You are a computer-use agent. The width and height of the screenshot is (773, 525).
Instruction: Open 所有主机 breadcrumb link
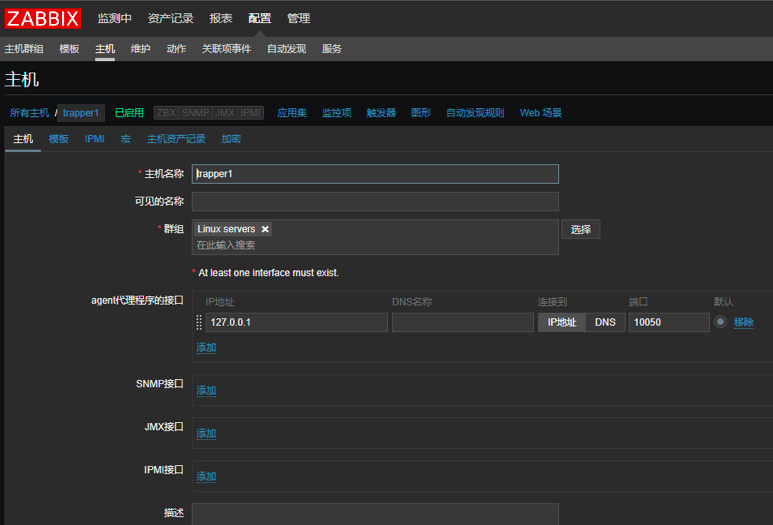29,113
